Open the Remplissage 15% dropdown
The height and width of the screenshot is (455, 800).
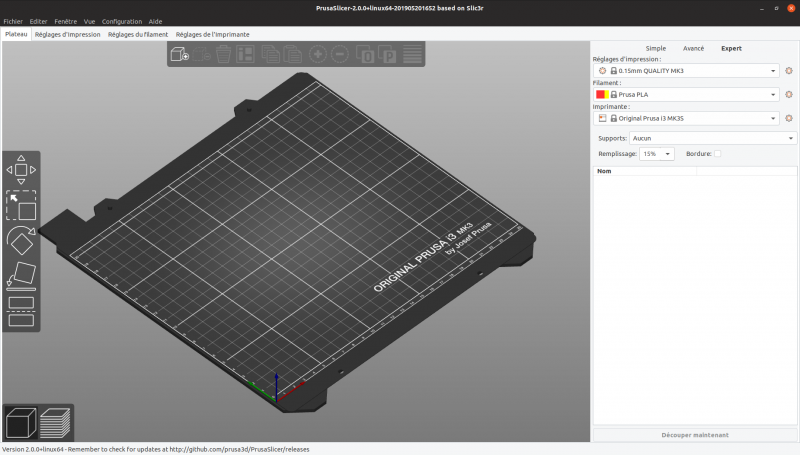click(x=657, y=154)
